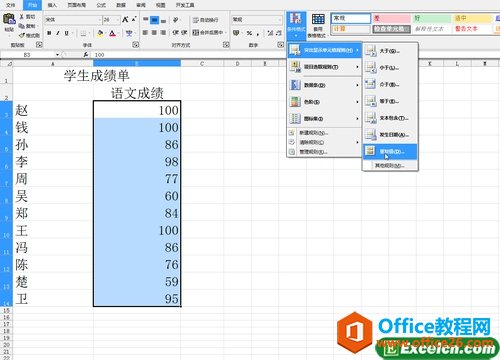Center text horizontally
500x360 pixels.
[154, 33]
